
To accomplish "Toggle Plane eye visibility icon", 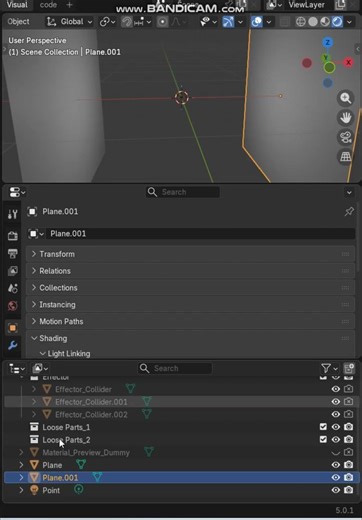I will click(336, 465).
